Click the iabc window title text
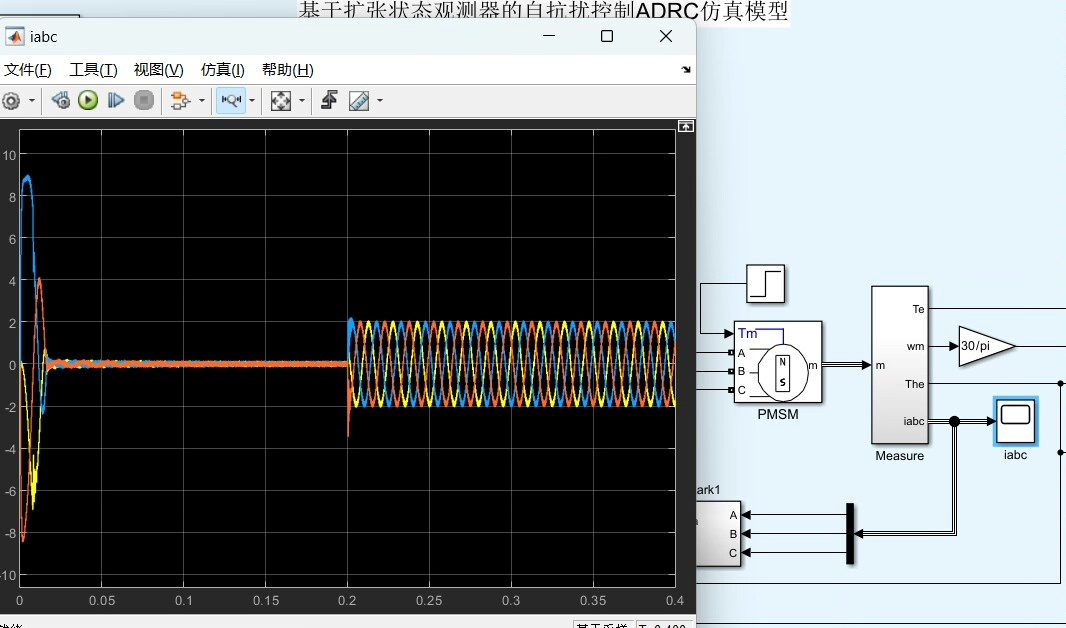This screenshot has height=628, width=1066. tap(44, 37)
